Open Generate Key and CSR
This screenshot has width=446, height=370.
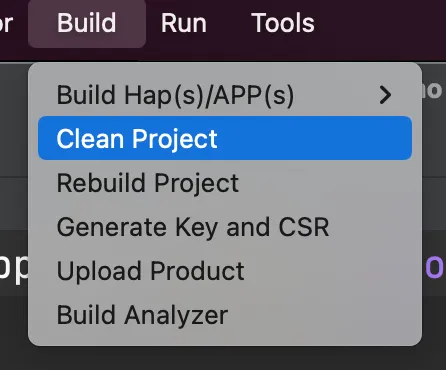coord(225,227)
